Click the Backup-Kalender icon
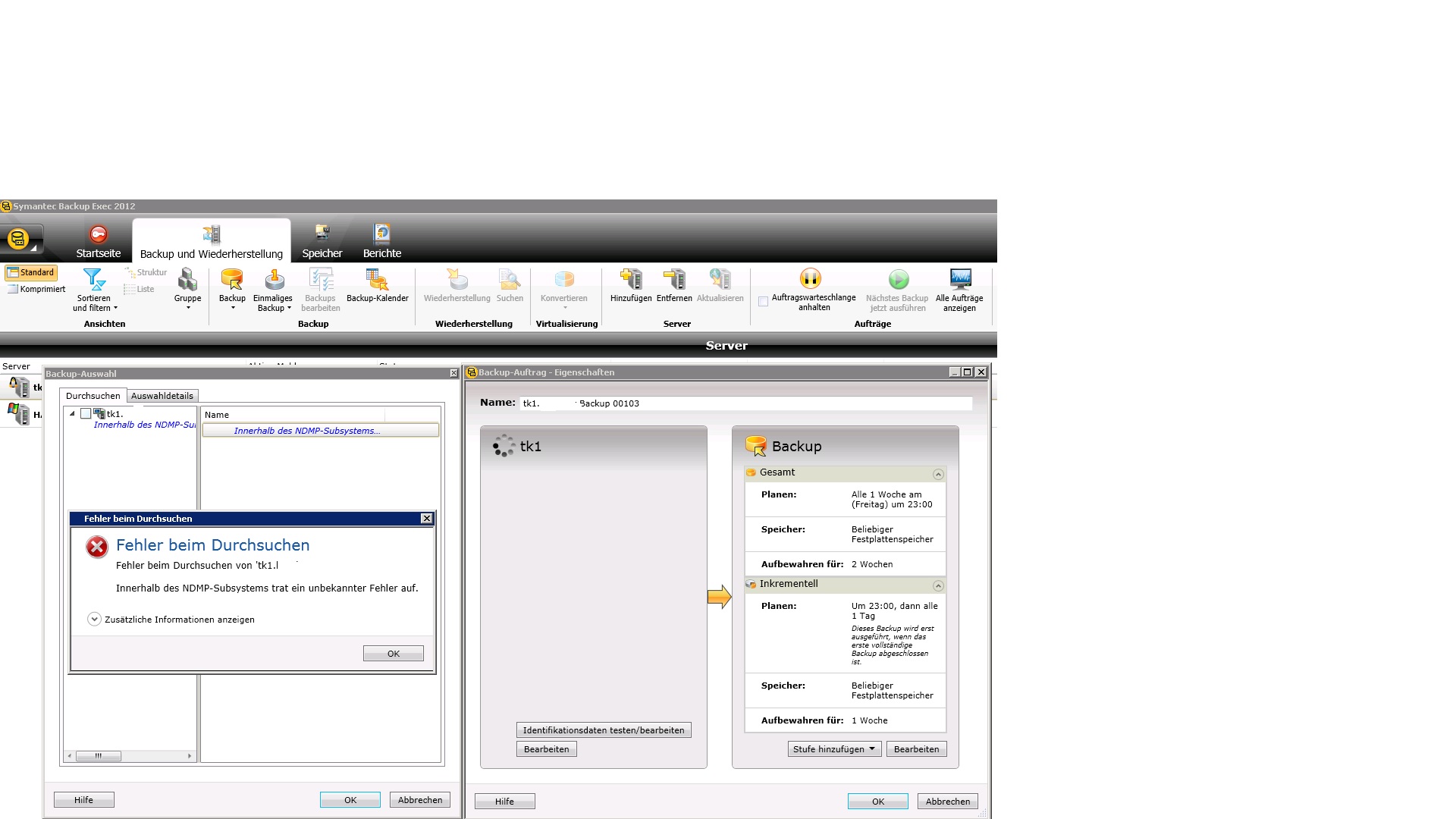Screen dimensions: 1456x819 pyautogui.click(x=377, y=281)
